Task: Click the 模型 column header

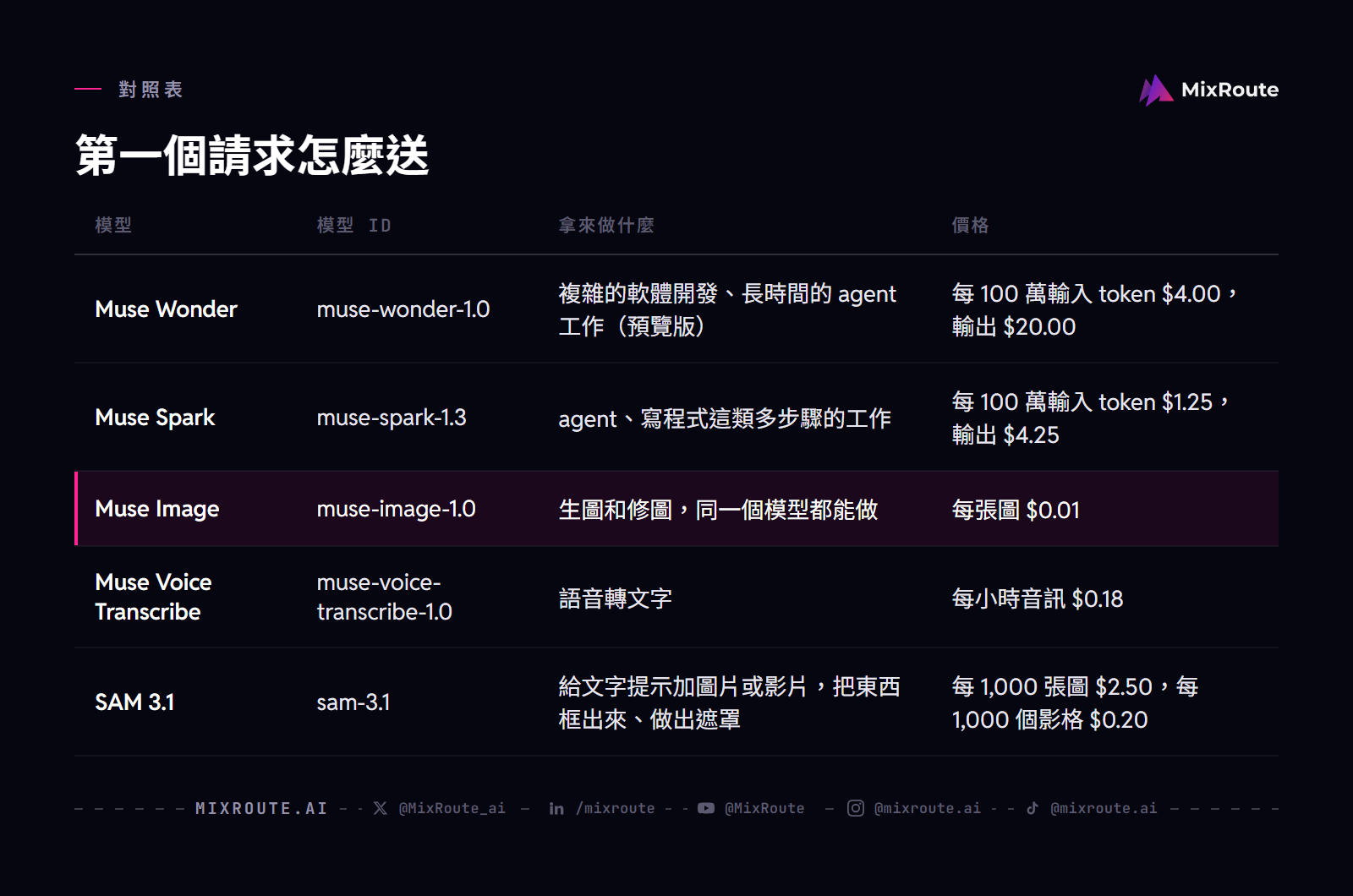Action: (113, 225)
